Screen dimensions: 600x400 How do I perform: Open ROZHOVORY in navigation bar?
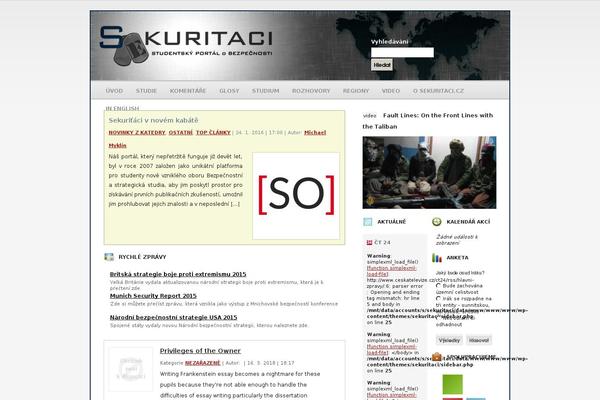[311, 91]
